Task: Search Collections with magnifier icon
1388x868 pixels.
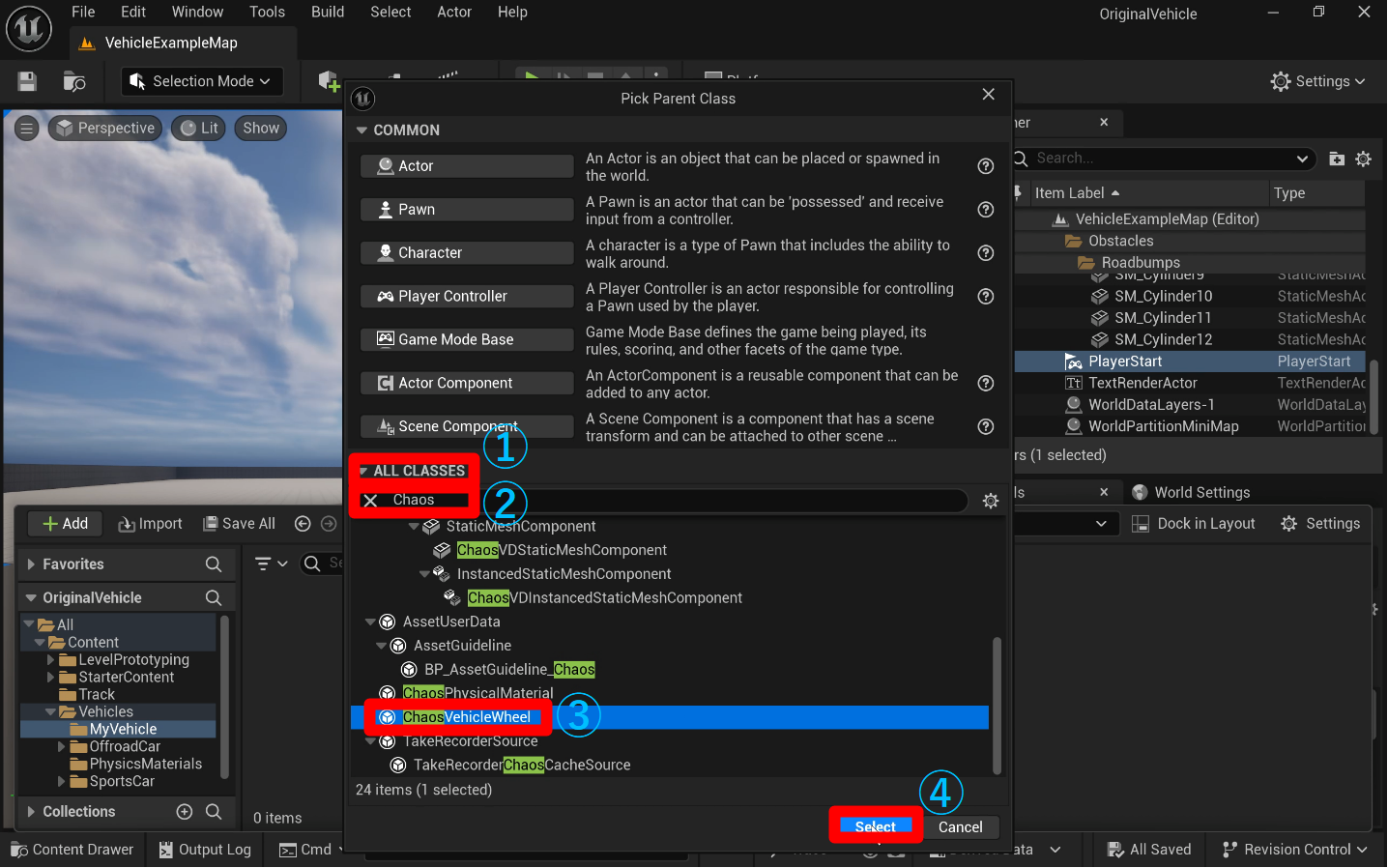Action: coord(214,812)
